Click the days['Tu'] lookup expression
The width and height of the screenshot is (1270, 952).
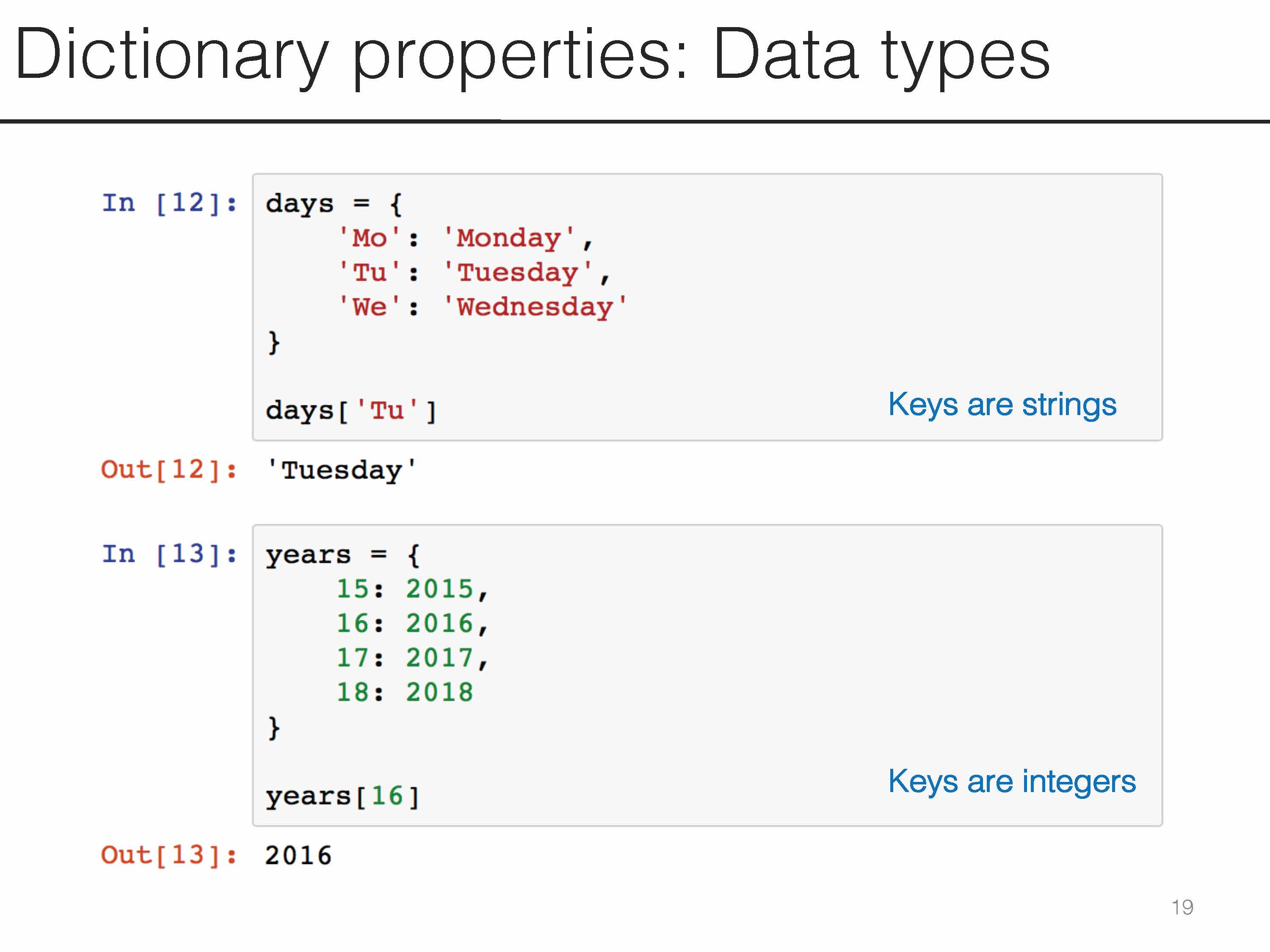pyautogui.click(x=351, y=411)
